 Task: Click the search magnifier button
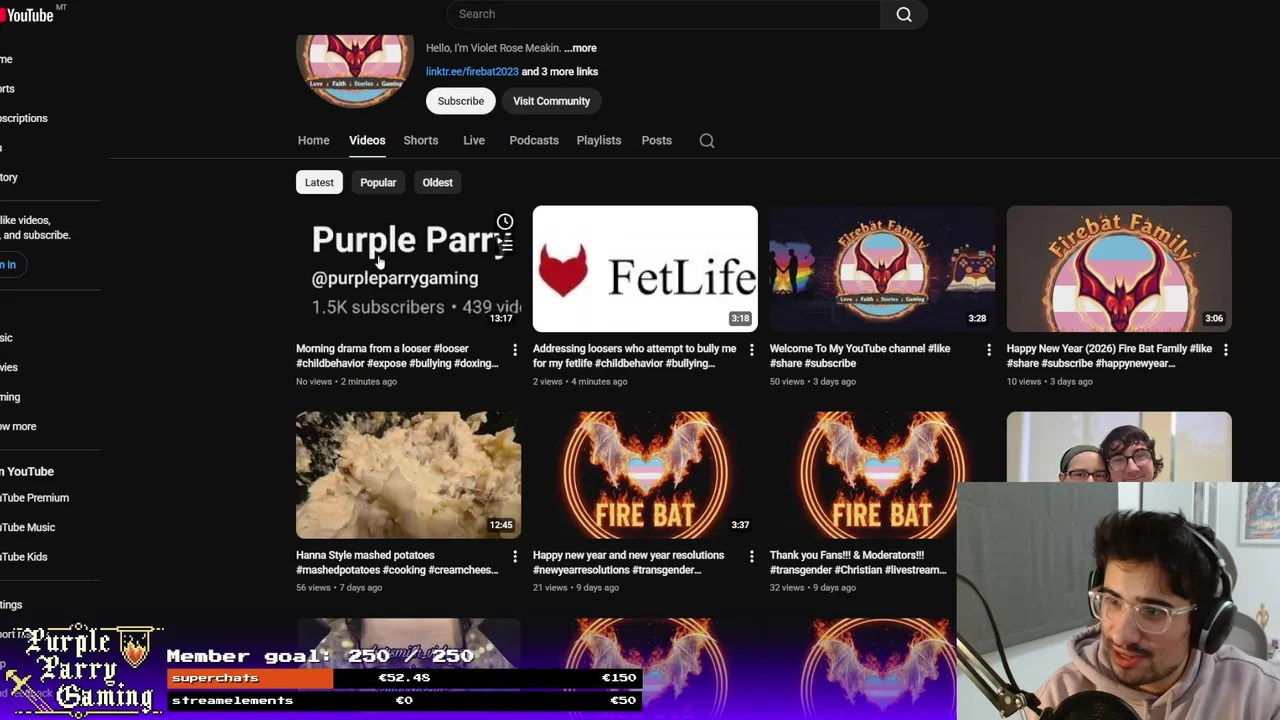903,14
